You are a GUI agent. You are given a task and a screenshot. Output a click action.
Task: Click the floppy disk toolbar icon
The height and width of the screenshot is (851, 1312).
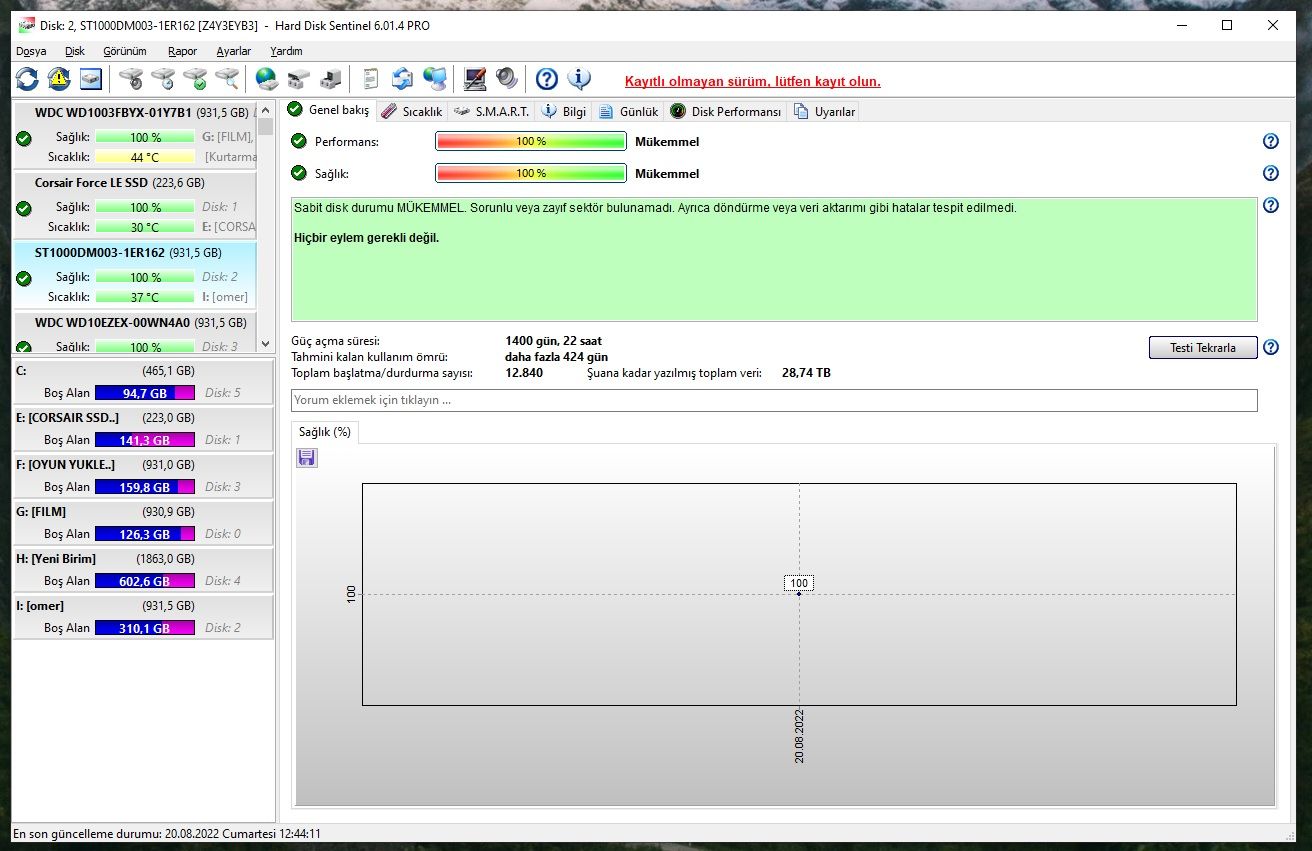(331, 79)
